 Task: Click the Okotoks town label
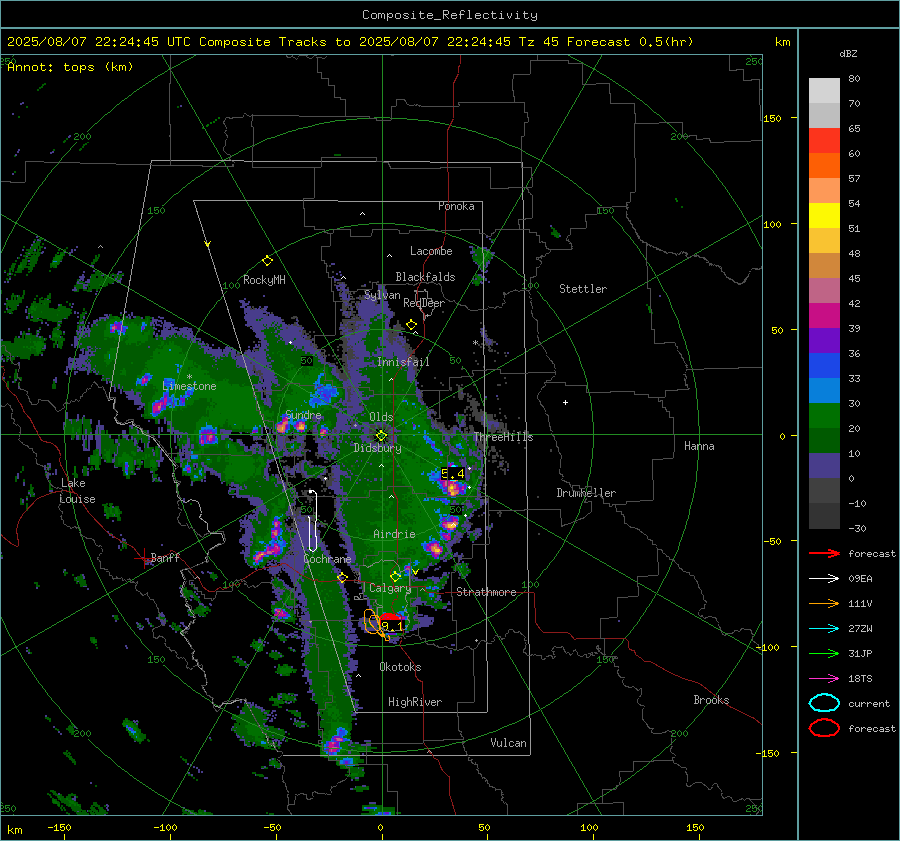(400, 667)
